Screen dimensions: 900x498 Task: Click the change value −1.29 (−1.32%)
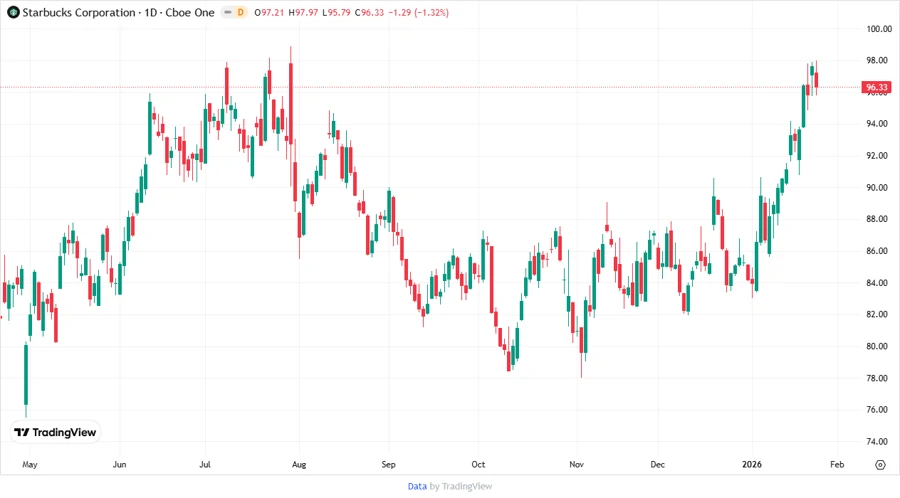(x=418, y=12)
